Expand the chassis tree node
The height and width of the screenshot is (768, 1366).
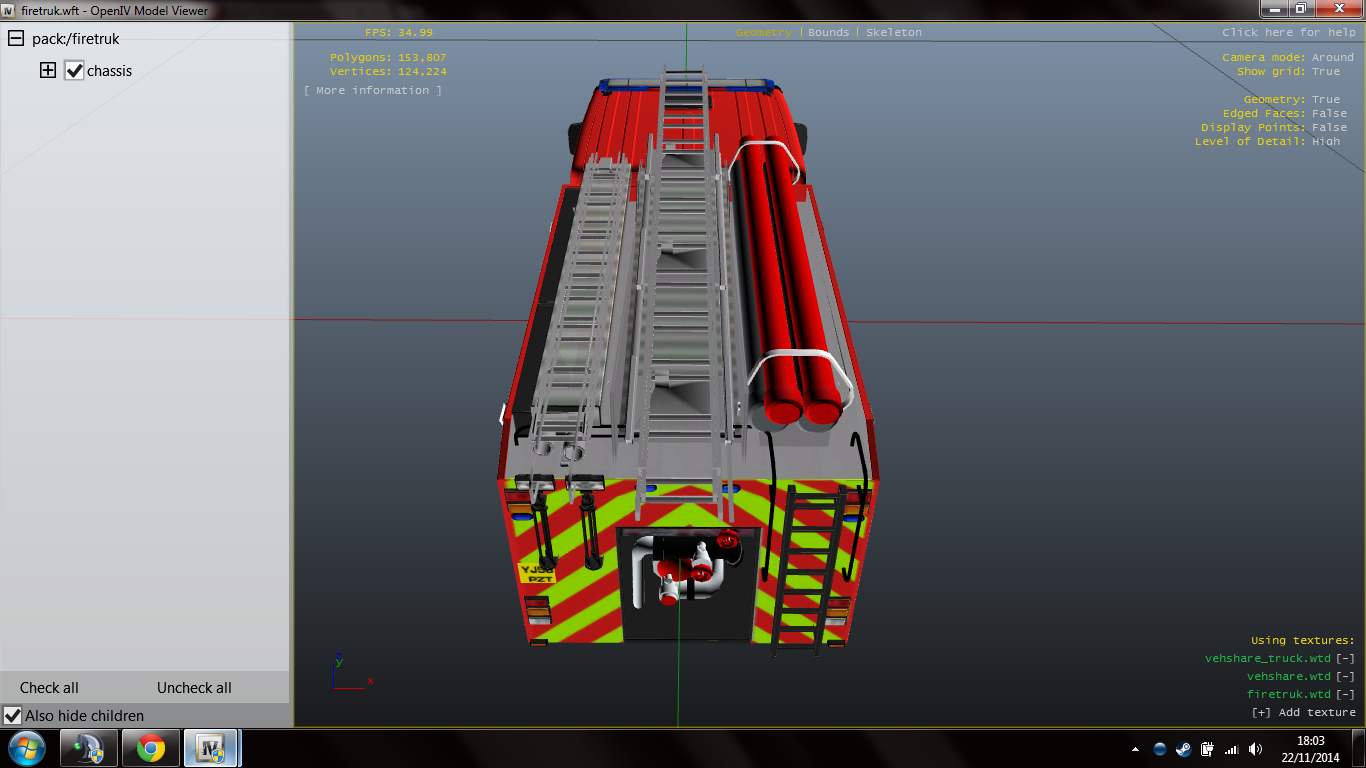pyautogui.click(x=47, y=71)
